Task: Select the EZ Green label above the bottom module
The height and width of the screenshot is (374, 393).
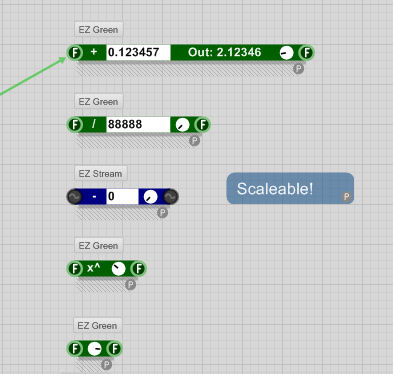Action: click(98, 325)
